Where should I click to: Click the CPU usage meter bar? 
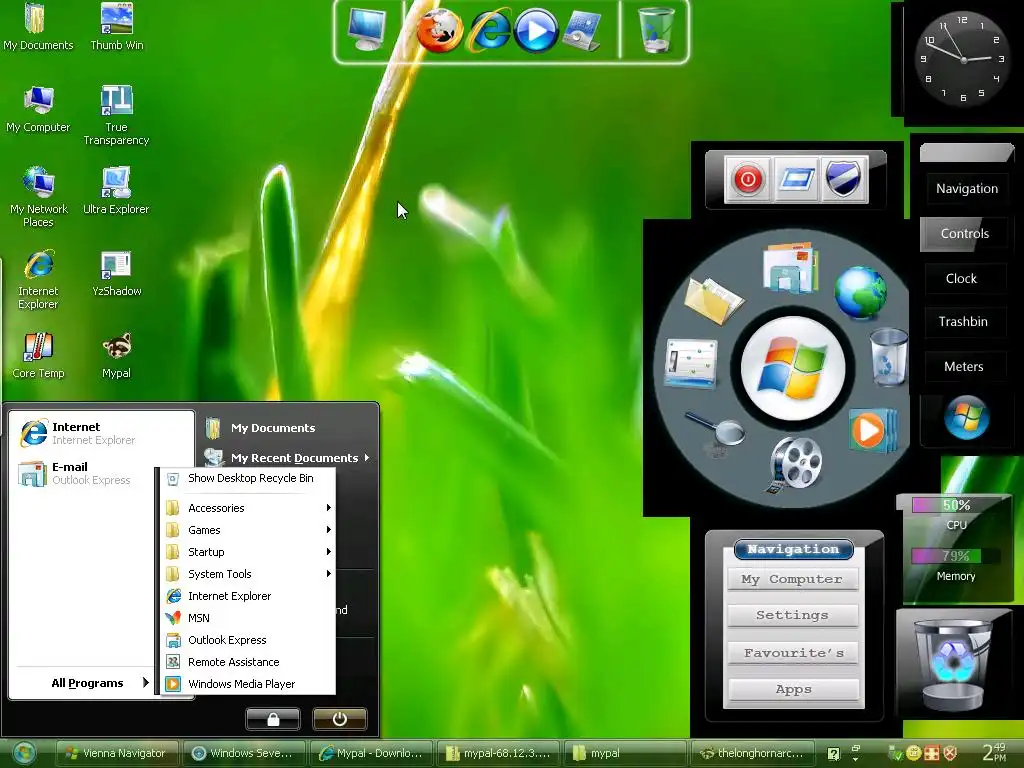(x=955, y=505)
